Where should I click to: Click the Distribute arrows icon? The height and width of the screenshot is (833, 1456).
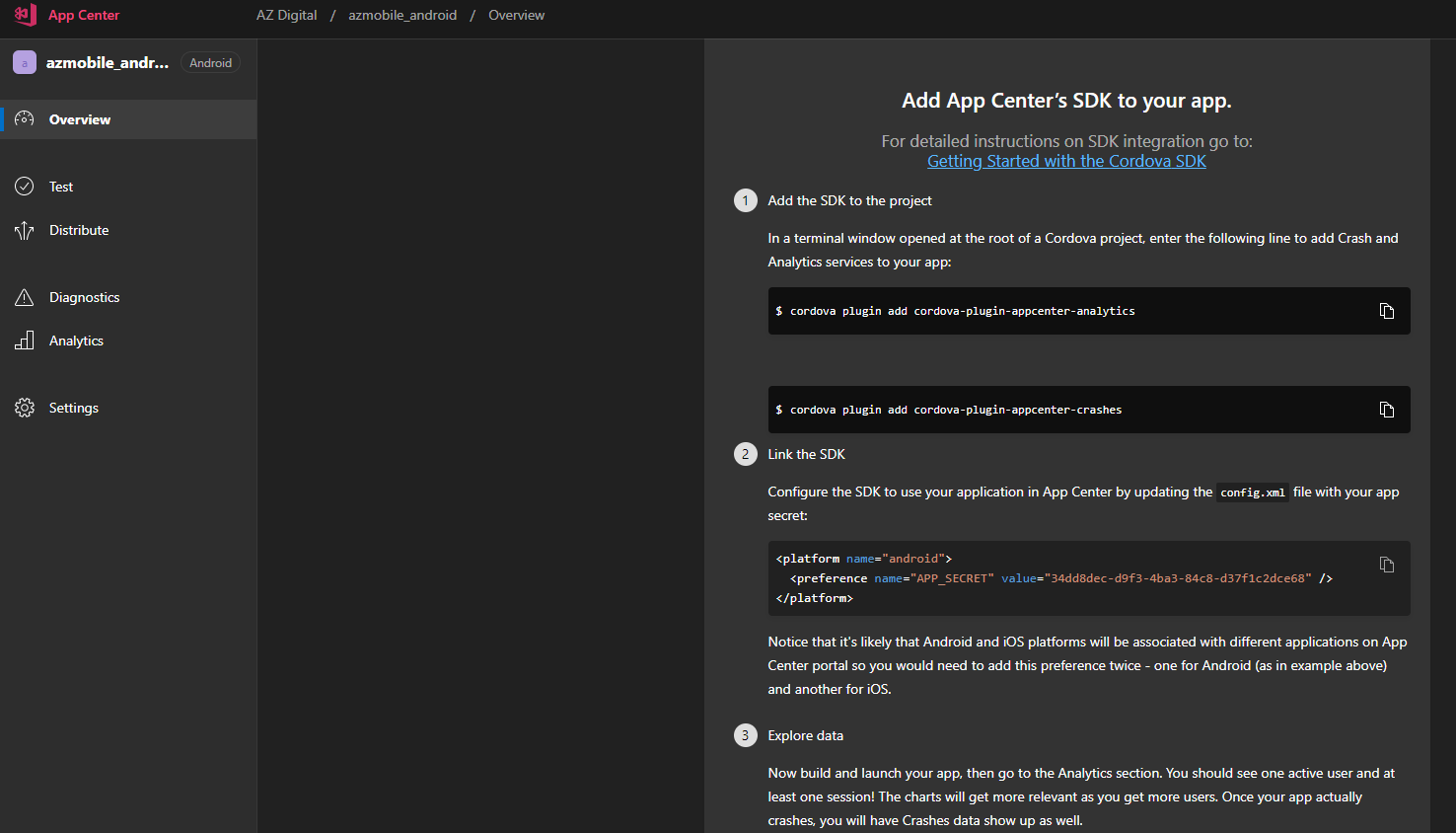[x=25, y=230]
